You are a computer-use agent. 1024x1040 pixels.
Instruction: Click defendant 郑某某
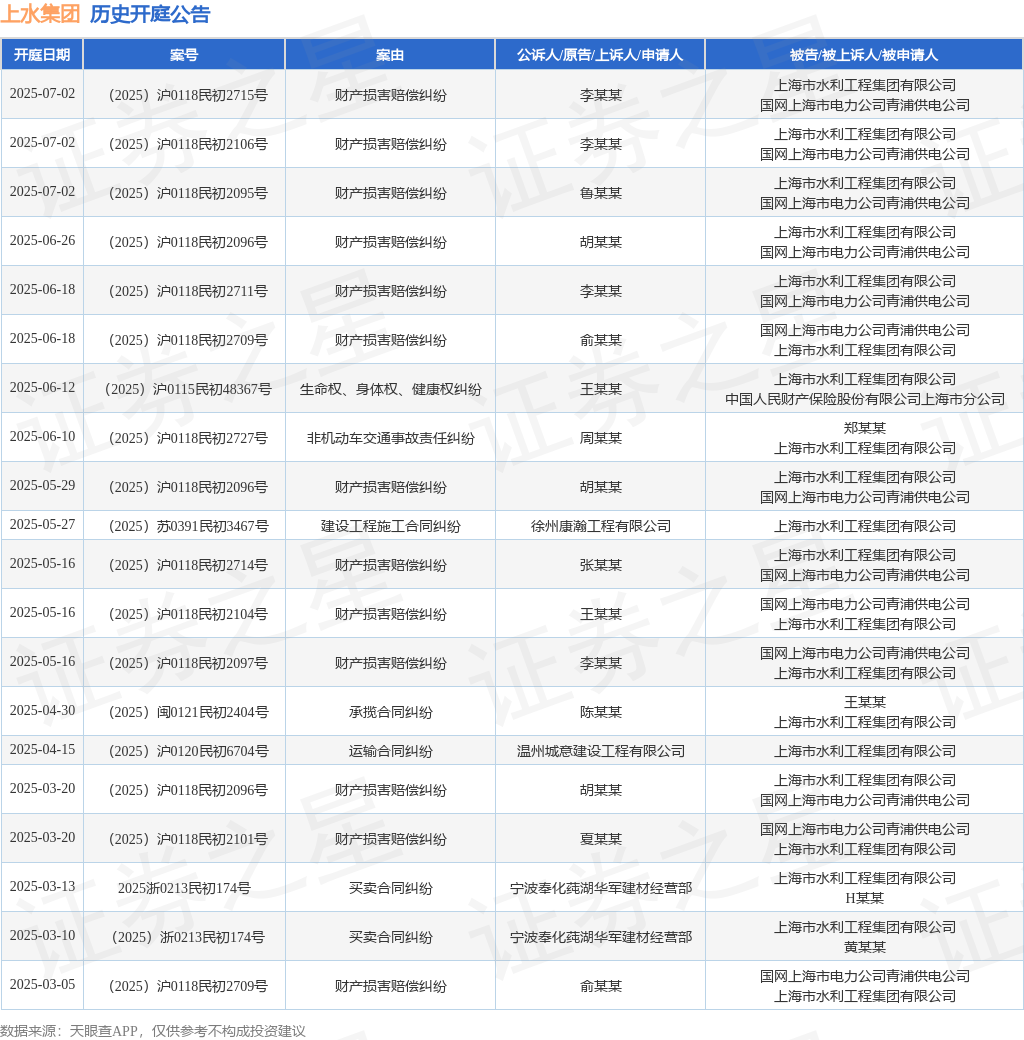865,428
